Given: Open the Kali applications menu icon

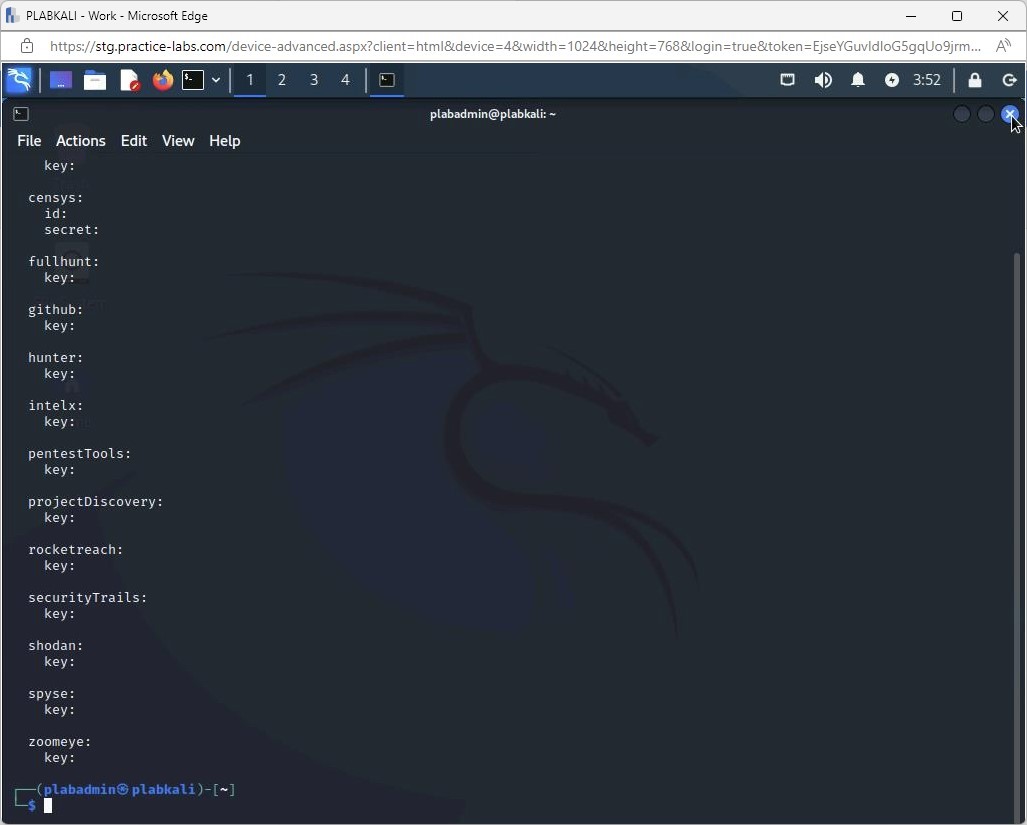Looking at the screenshot, I should tap(19, 80).
